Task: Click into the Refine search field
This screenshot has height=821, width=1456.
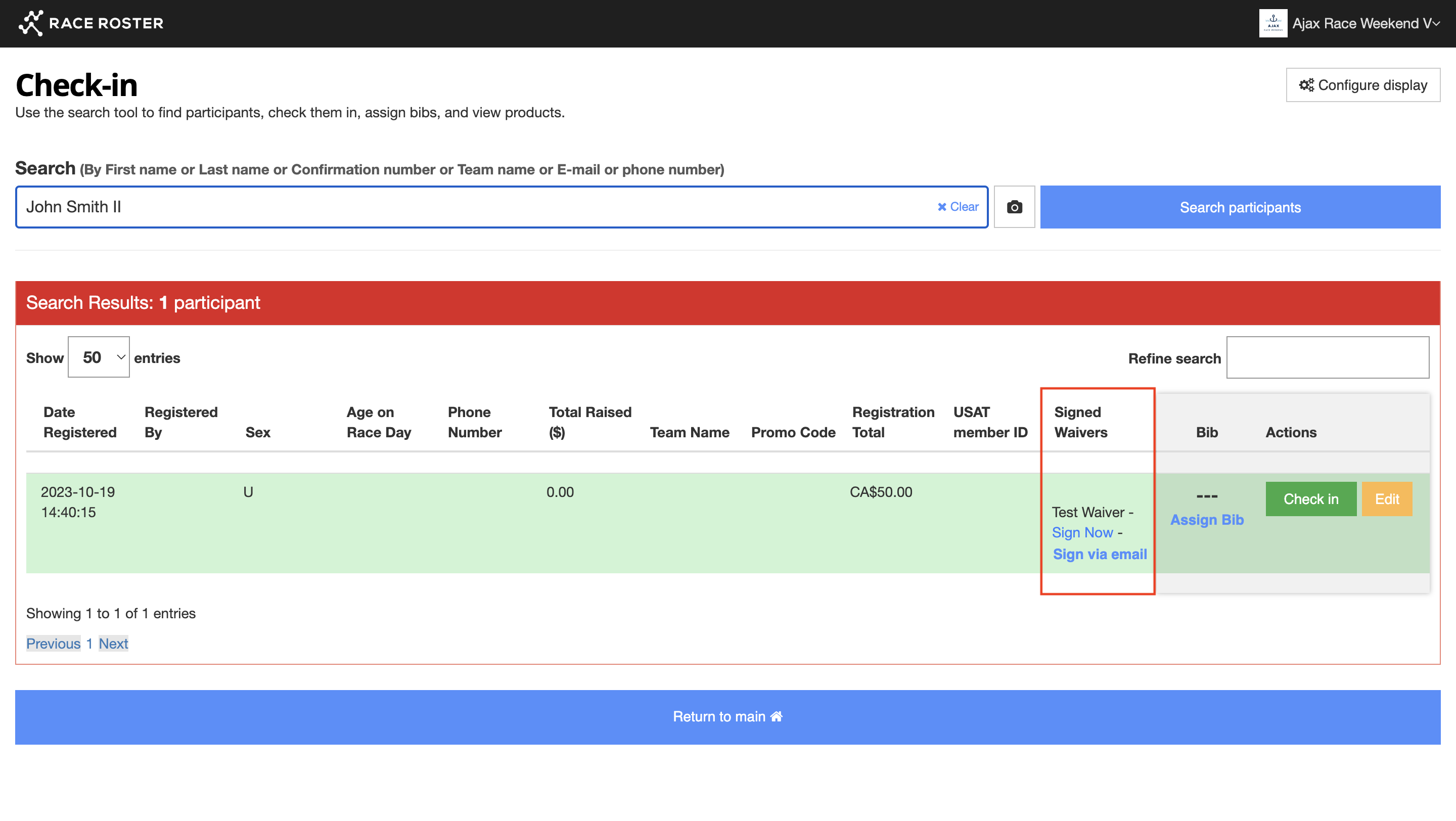Action: (1327, 357)
